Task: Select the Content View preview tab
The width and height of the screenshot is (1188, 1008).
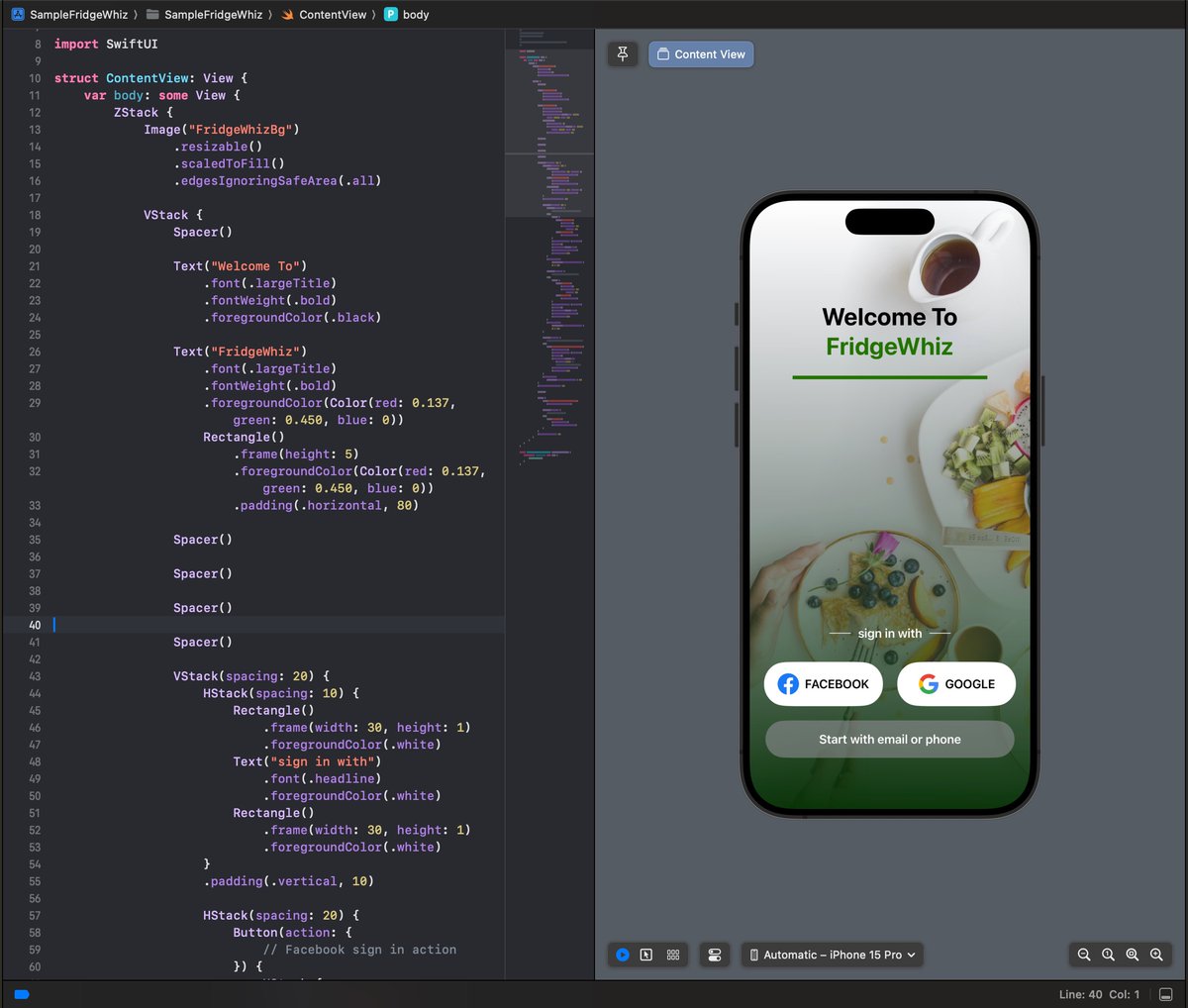Action: pyautogui.click(x=701, y=54)
